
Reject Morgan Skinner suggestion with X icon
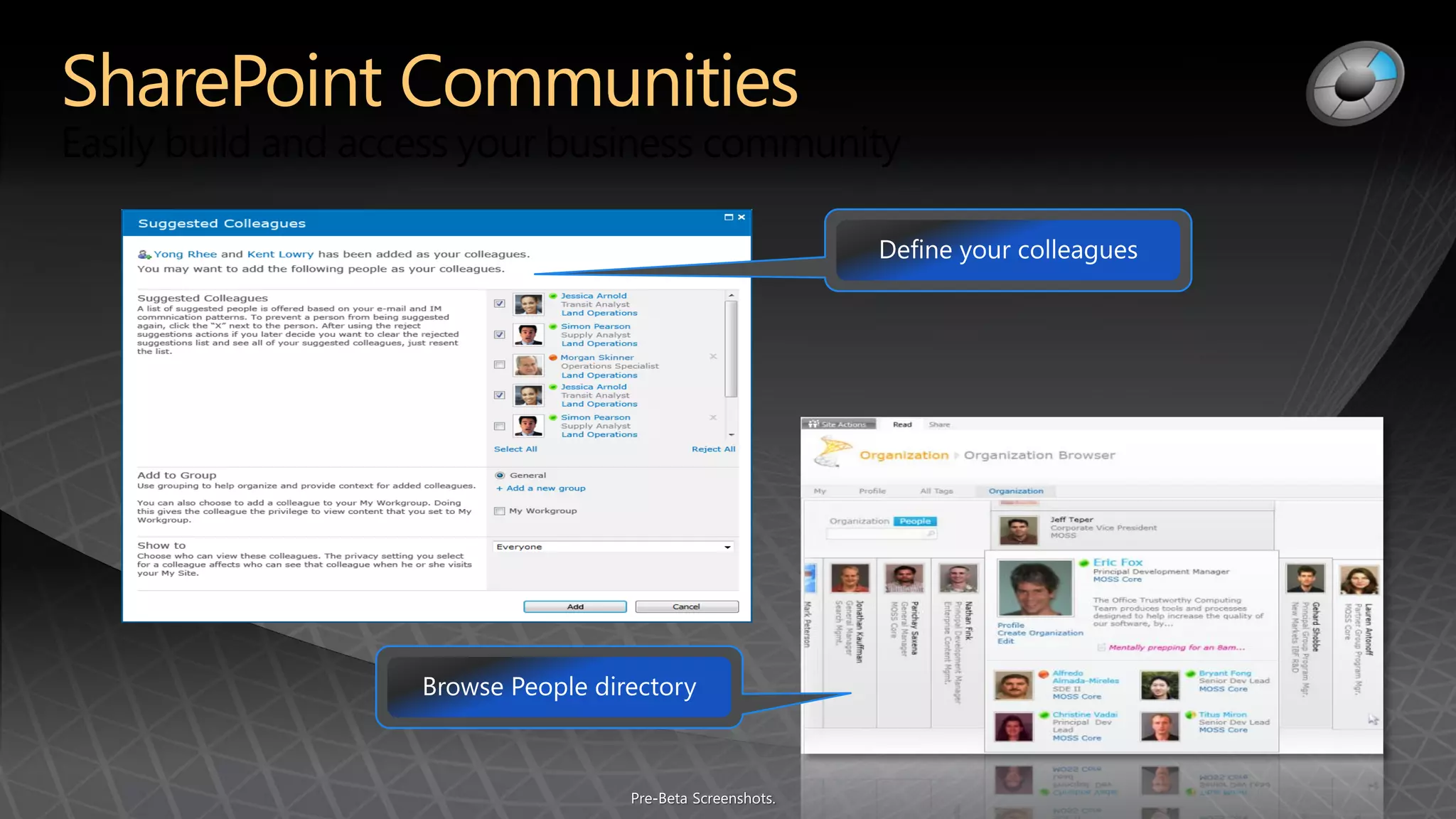point(713,357)
